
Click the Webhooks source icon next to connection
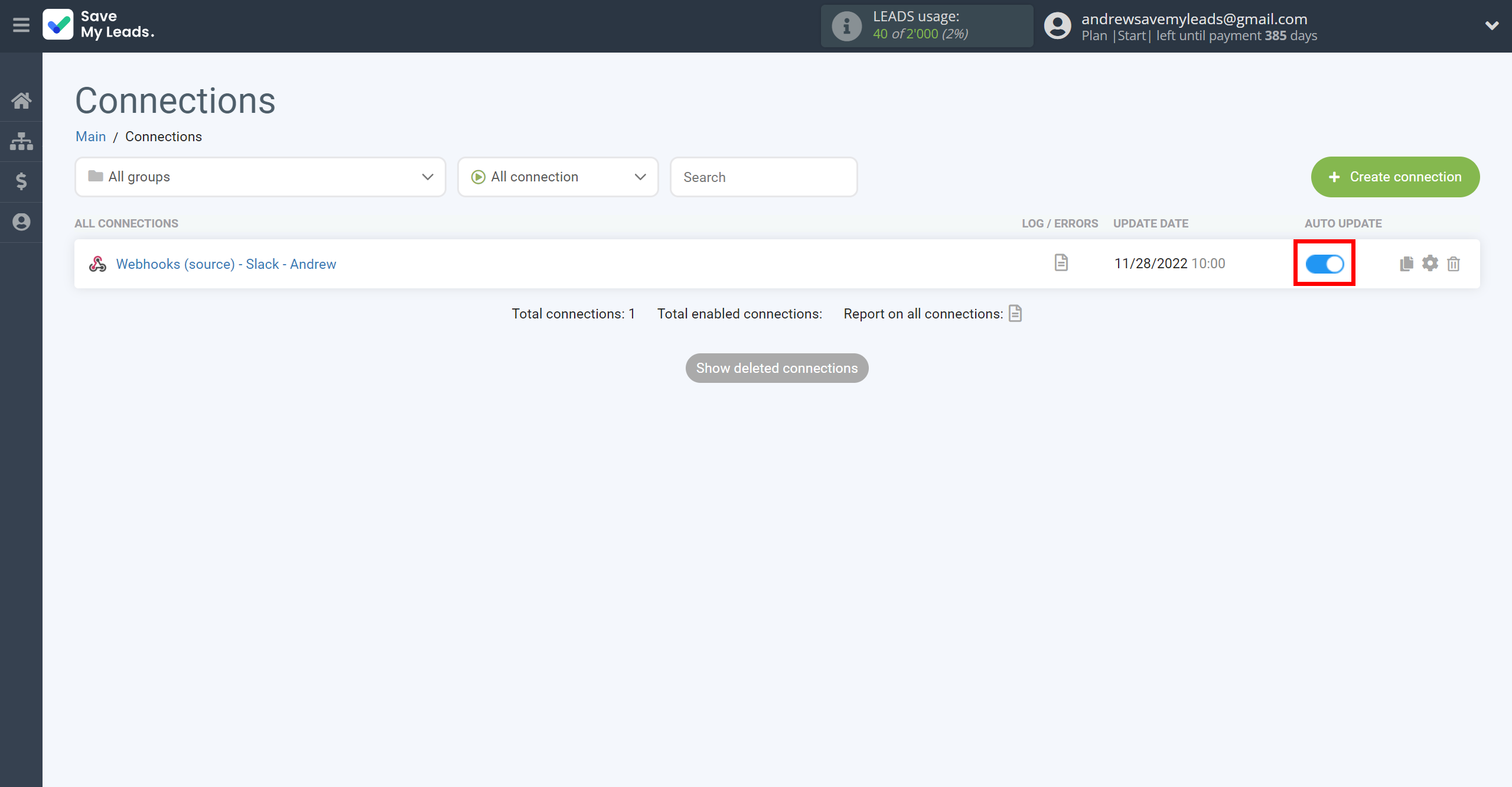coord(98,263)
